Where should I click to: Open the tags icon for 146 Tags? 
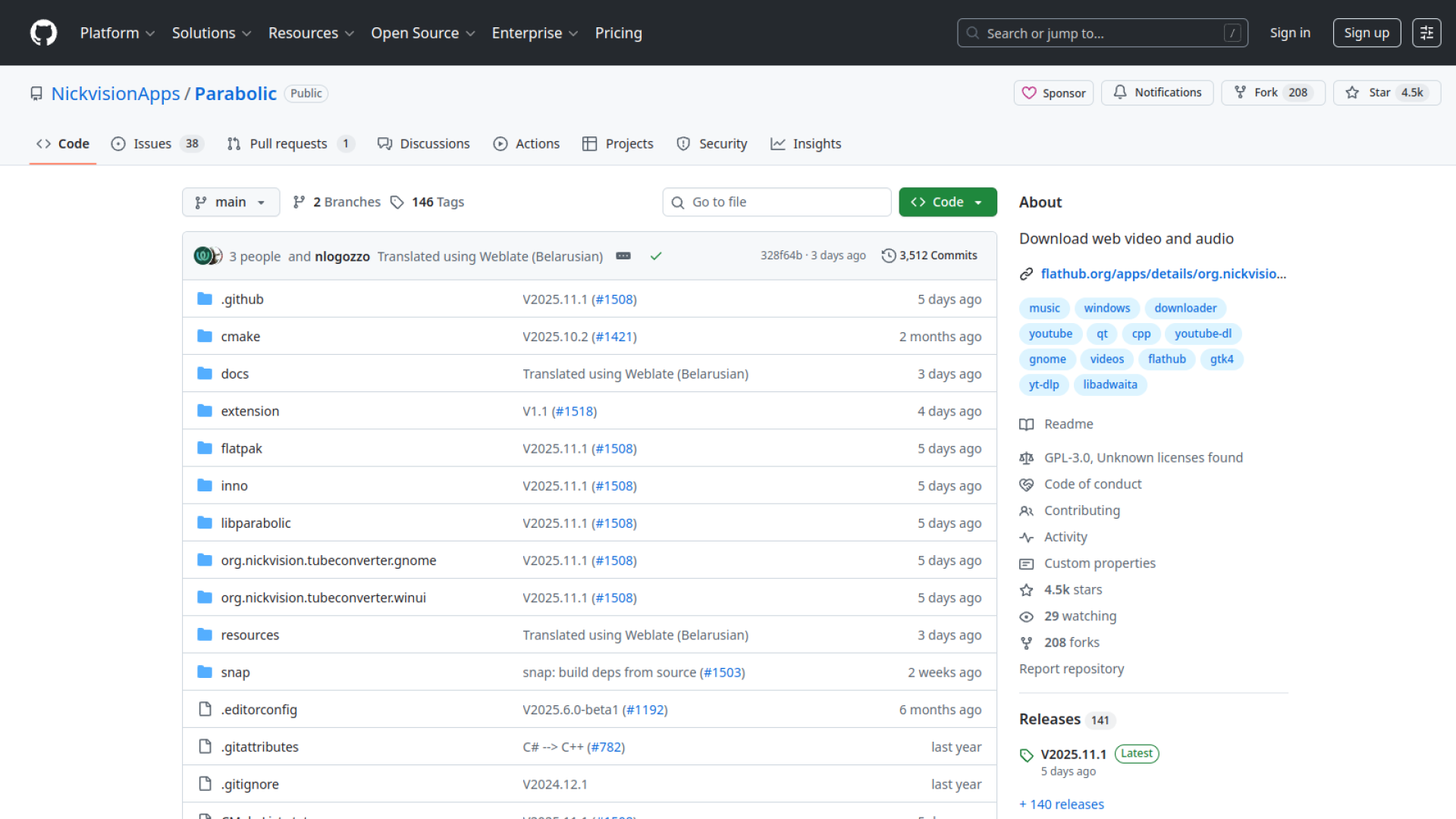point(397,202)
